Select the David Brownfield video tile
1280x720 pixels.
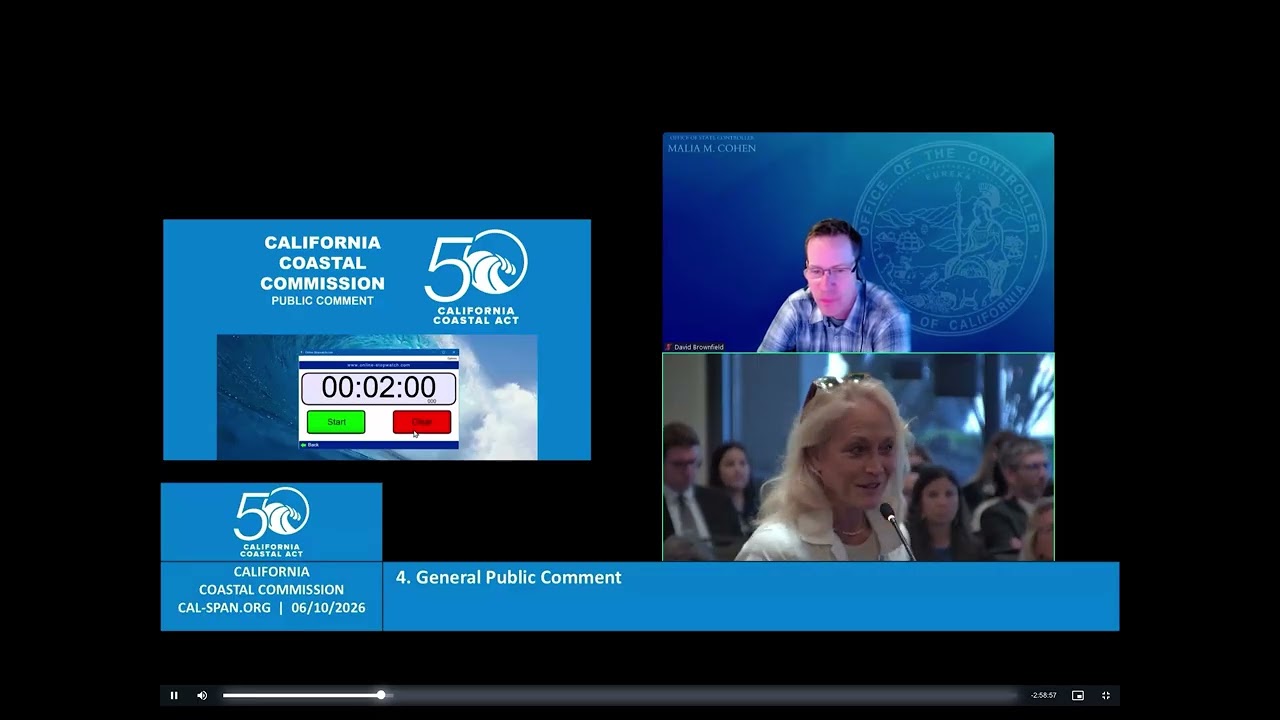click(x=858, y=242)
